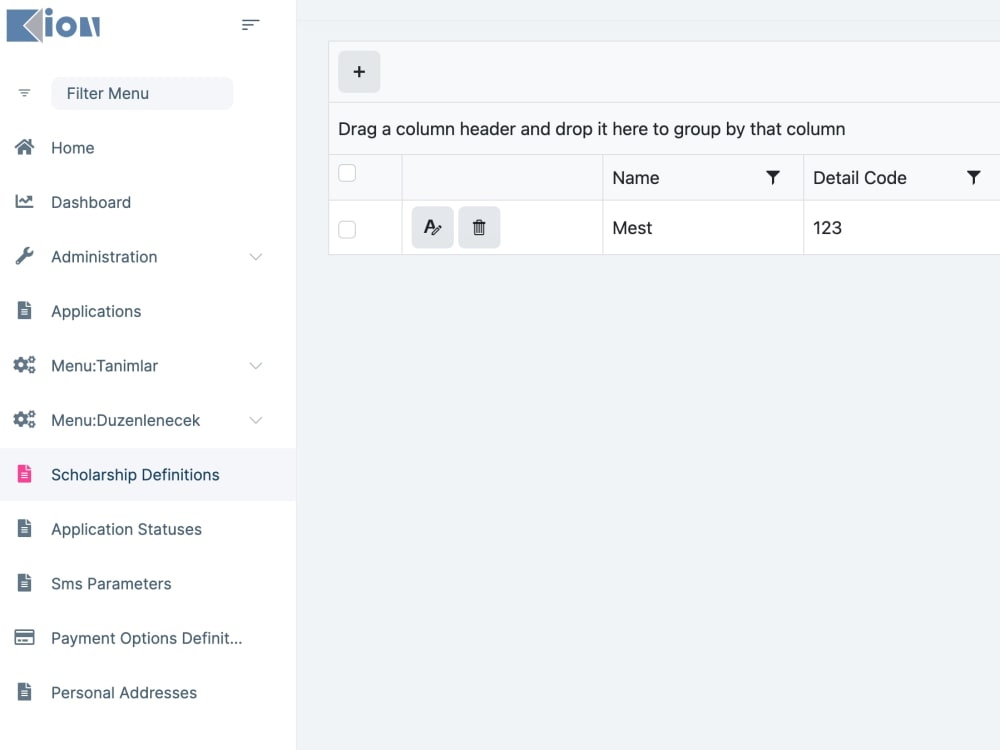
Task: Add new record with plus button
Action: tap(359, 71)
